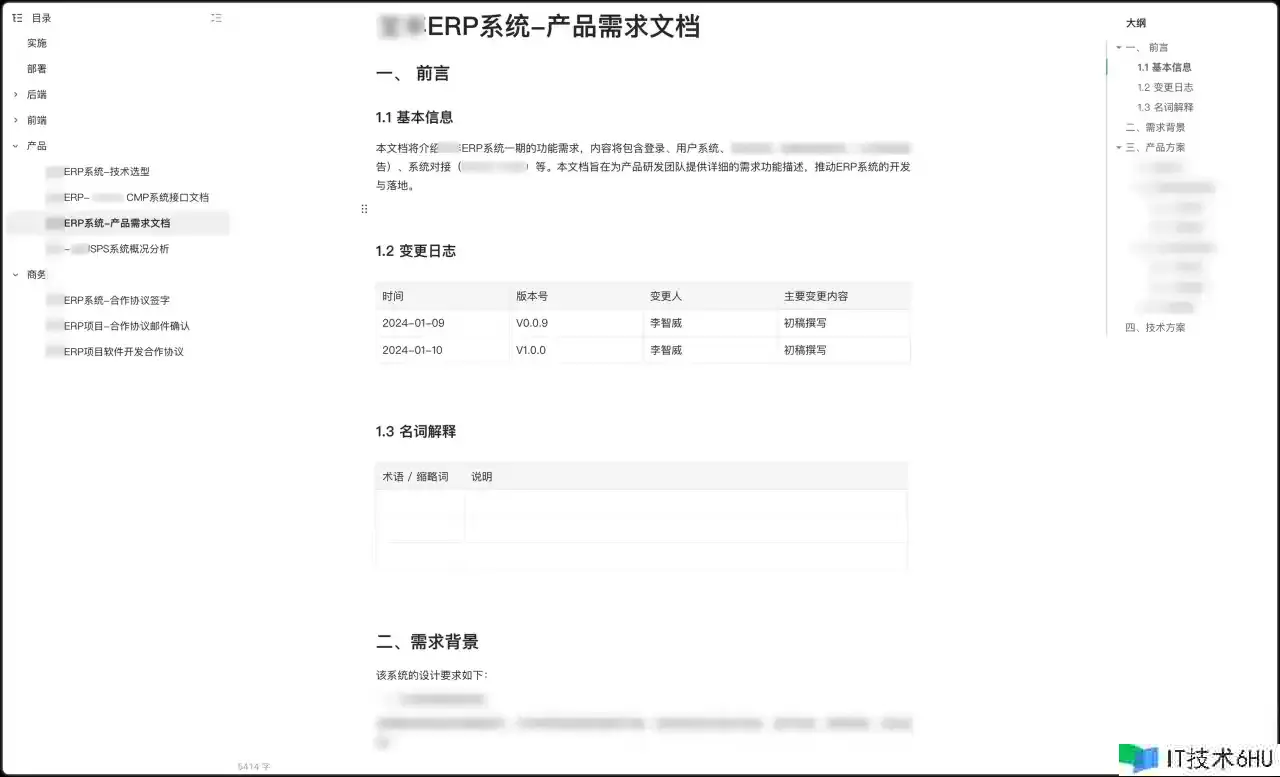Collapse the 产品 folder
This screenshot has width=1280, height=777.
16,146
